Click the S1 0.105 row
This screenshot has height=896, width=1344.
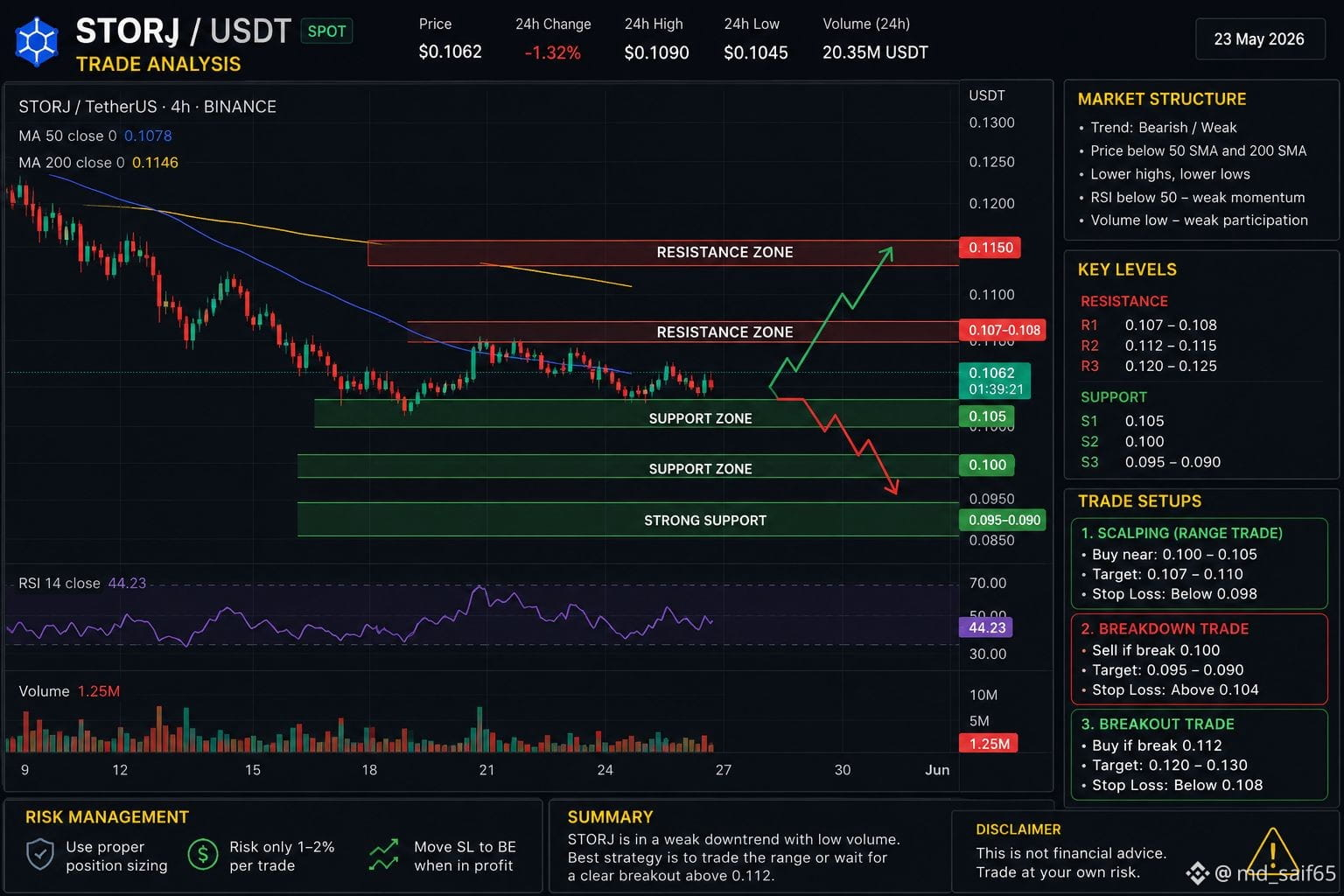(1123, 421)
